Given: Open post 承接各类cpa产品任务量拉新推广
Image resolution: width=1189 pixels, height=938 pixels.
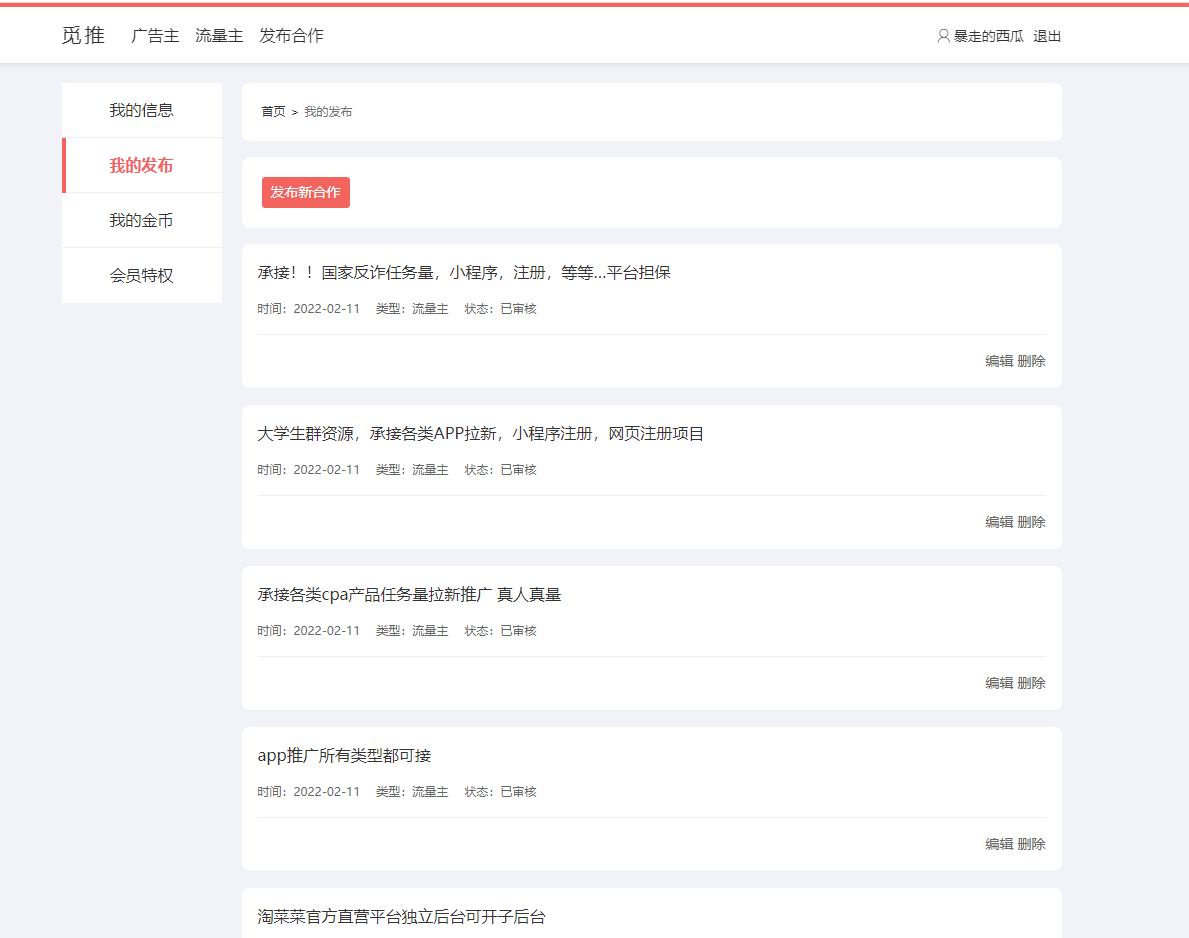Looking at the screenshot, I should click(409, 594).
